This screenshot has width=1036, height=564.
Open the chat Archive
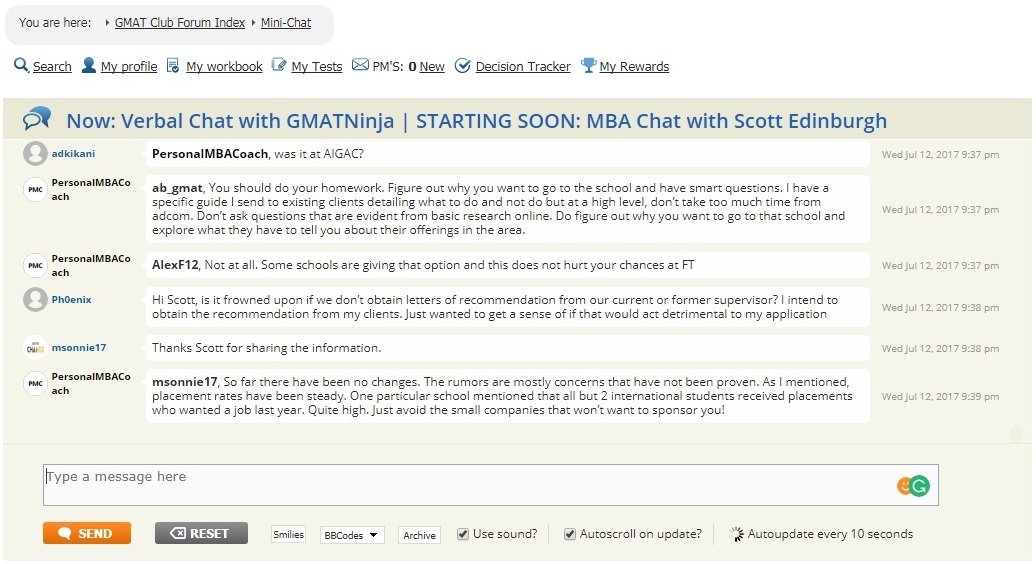click(419, 535)
